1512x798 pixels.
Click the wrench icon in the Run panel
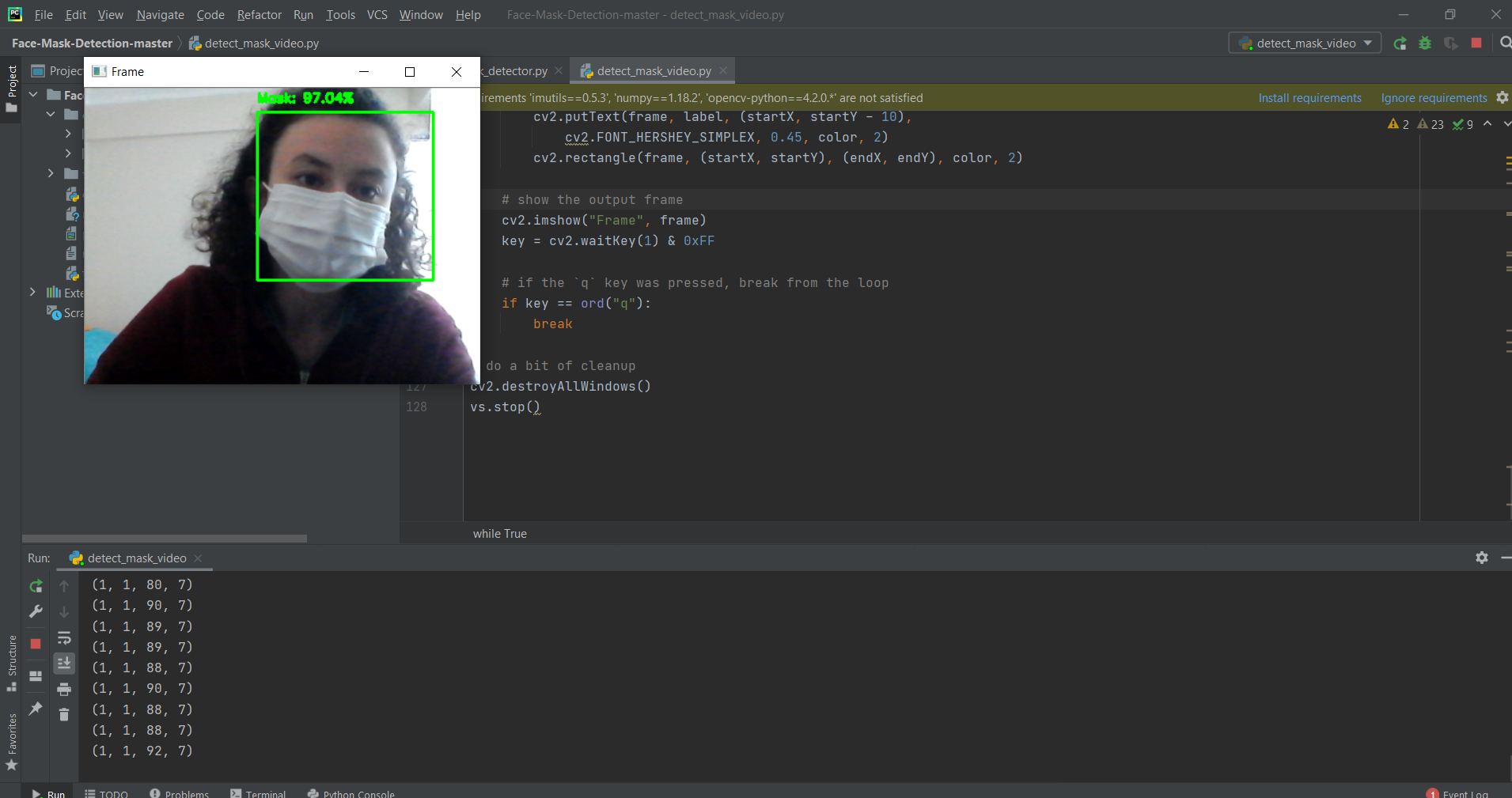pyautogui.click(x=36, y=611)
